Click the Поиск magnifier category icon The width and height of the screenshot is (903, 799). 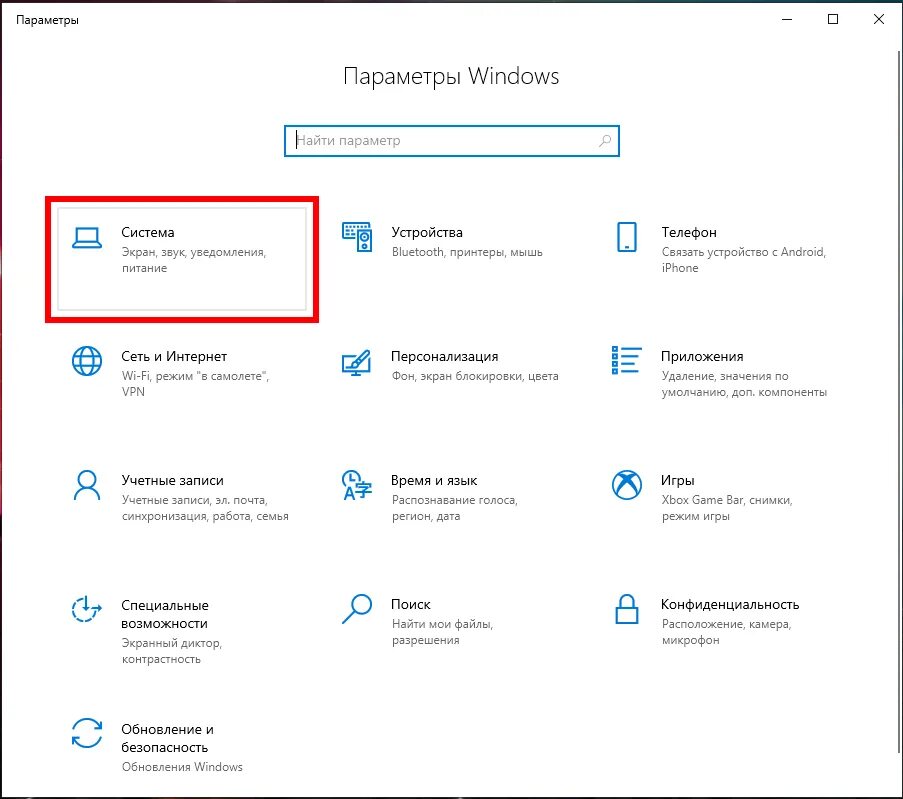(x=356, y=609)
